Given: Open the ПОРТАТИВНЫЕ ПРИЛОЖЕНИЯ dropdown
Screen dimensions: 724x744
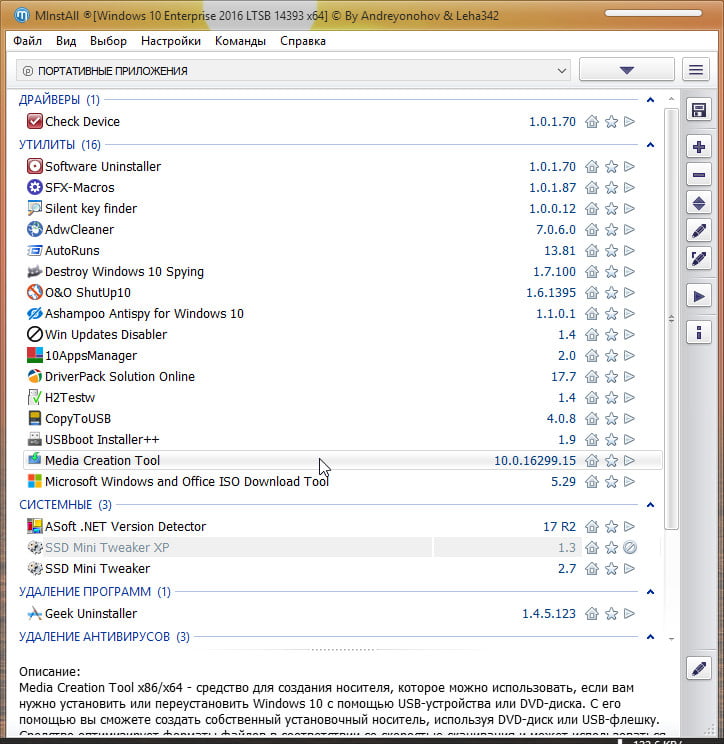Looking at the screenshot, I should click(x=293, y=71).
